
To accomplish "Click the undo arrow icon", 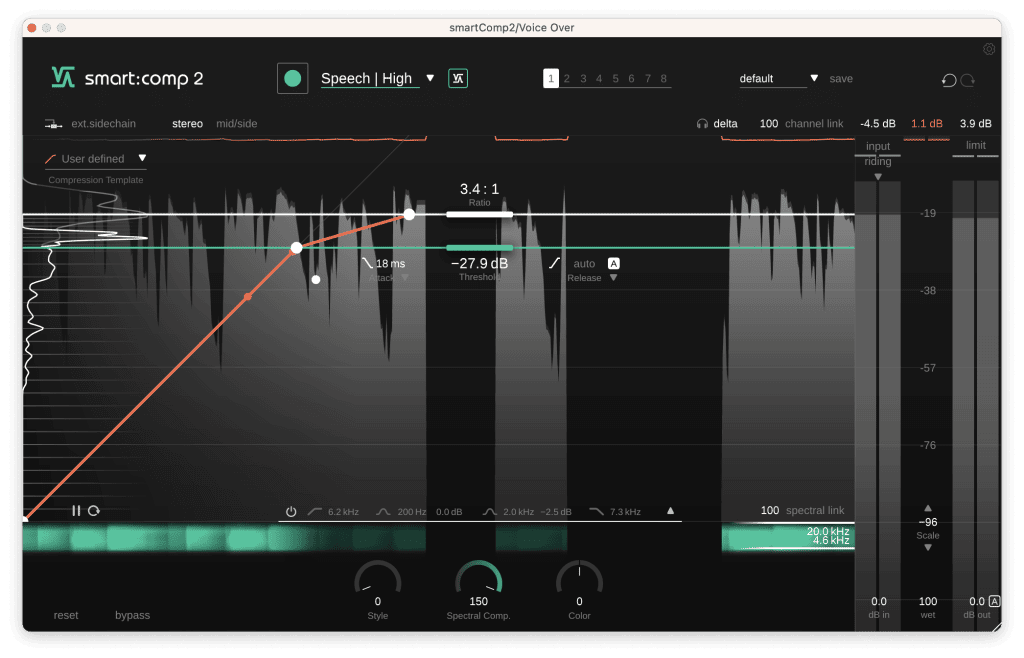I will [x=950, y=80].
